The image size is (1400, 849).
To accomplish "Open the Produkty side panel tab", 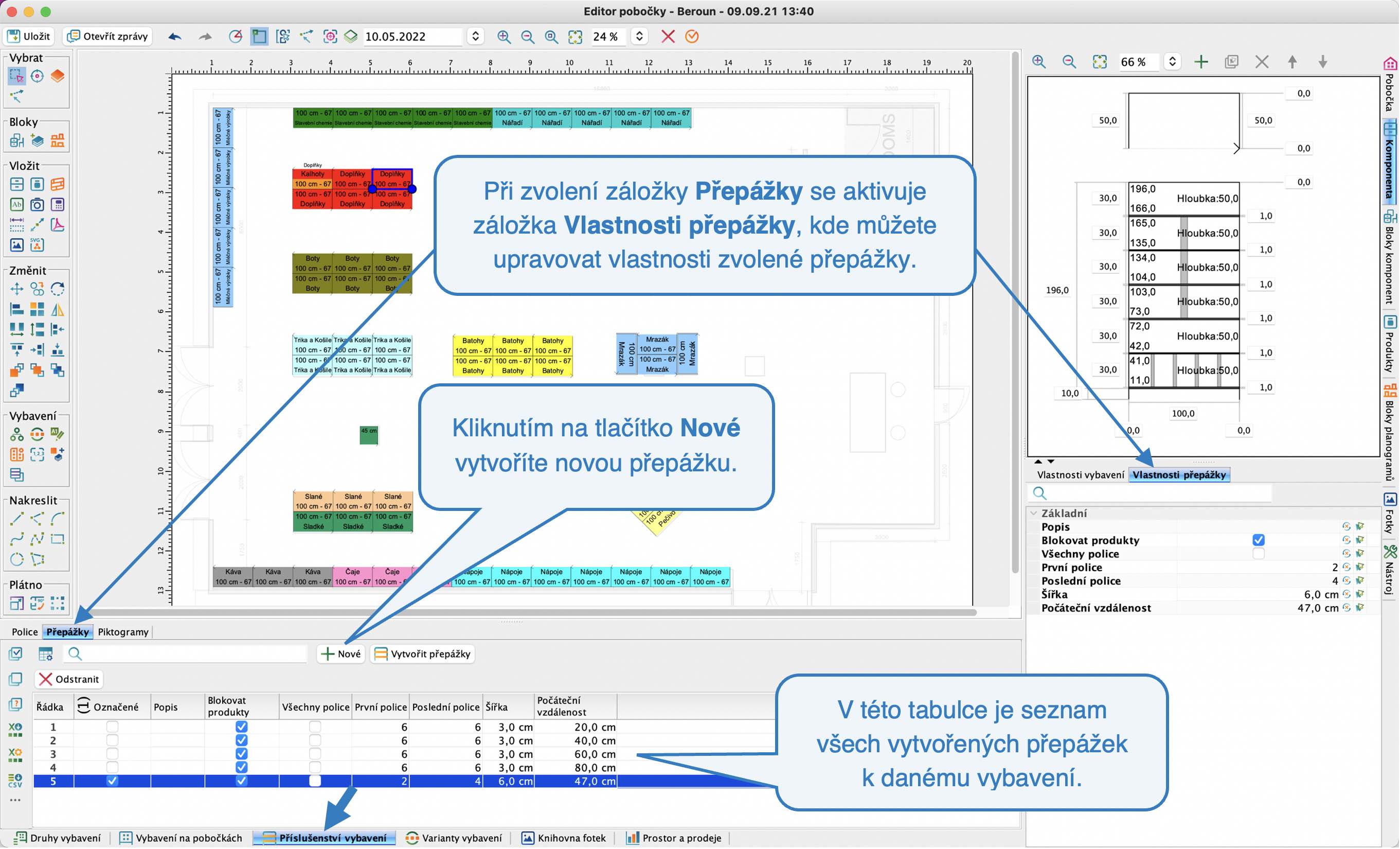I will 1389,344.
